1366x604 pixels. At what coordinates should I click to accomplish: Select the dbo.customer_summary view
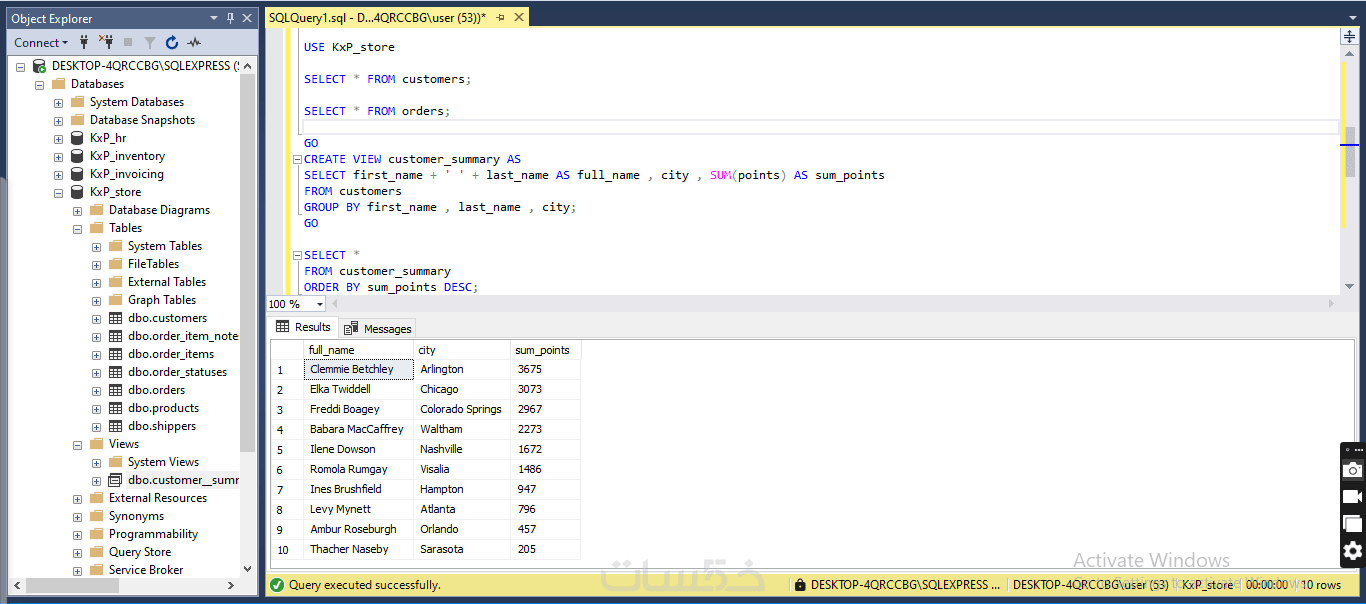[x=183, y=480]
